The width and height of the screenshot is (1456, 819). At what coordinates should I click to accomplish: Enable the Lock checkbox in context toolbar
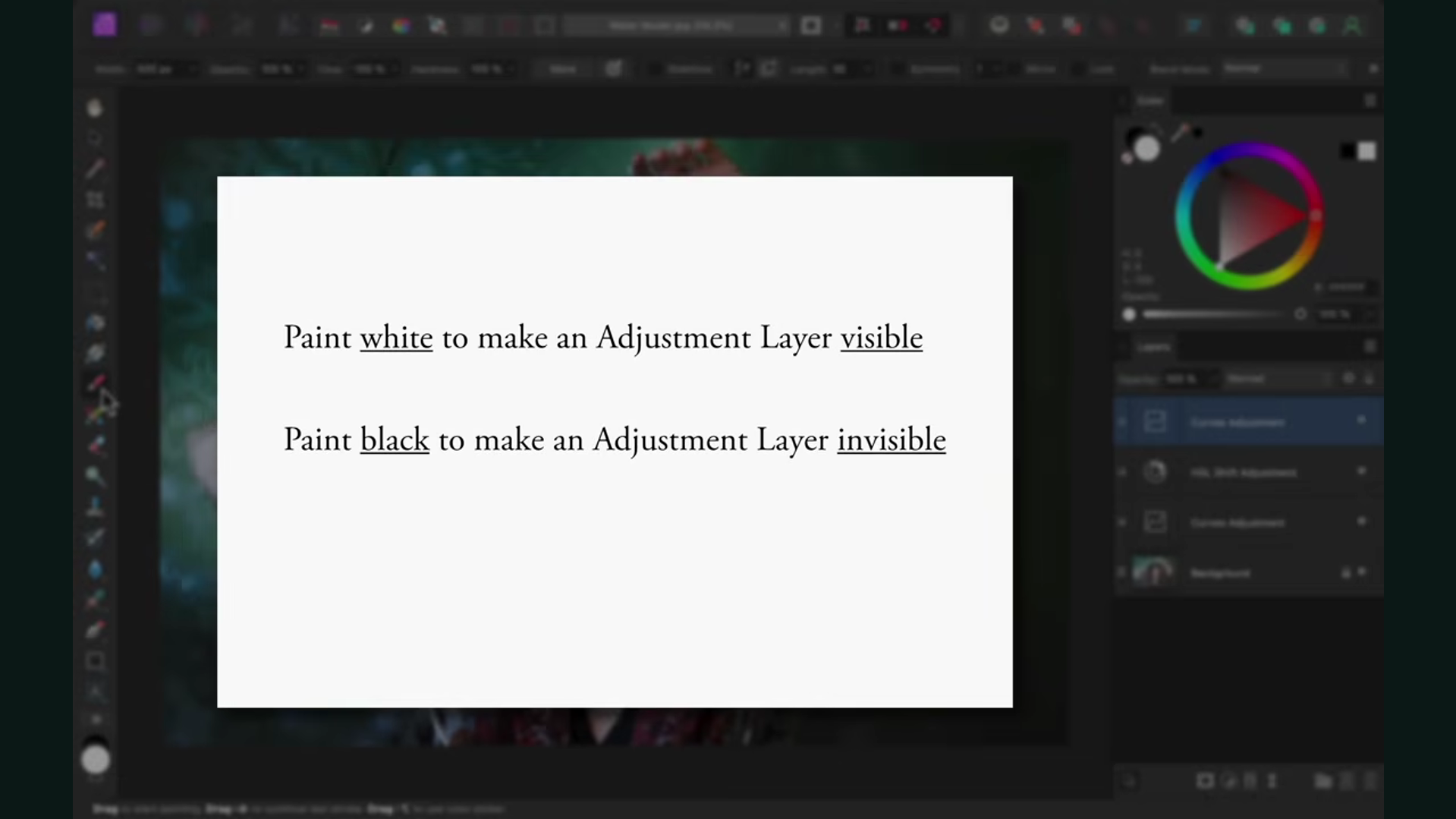click(1077, 69)
